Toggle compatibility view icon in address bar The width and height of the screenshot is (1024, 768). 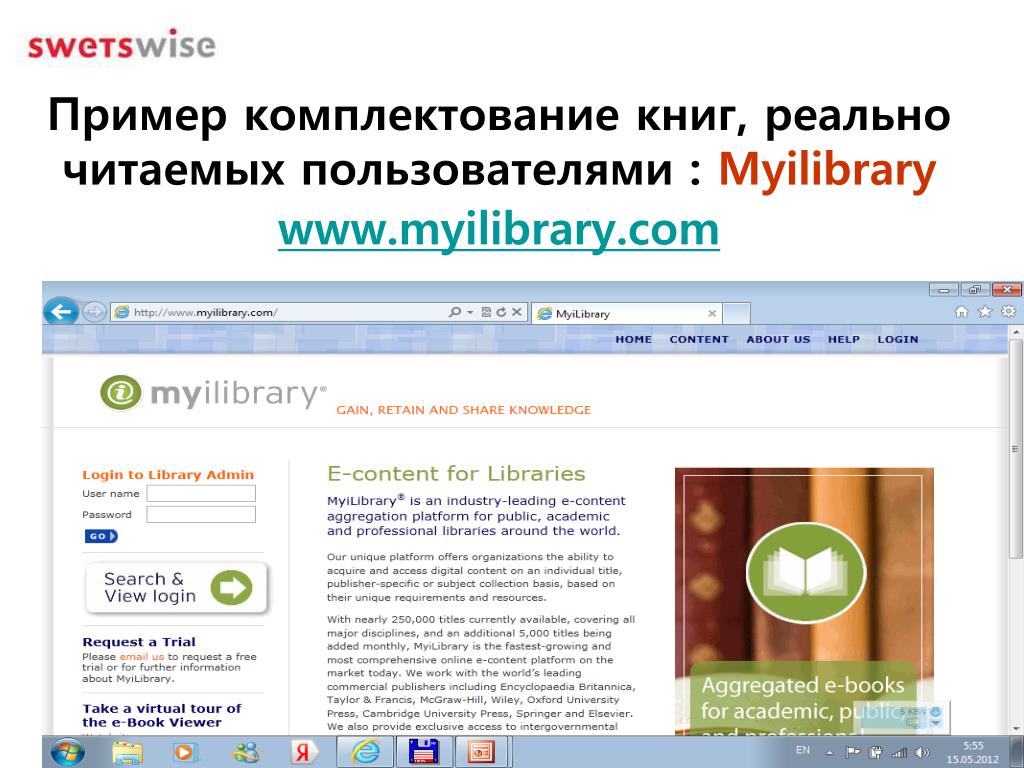click(x=486, y=312)
